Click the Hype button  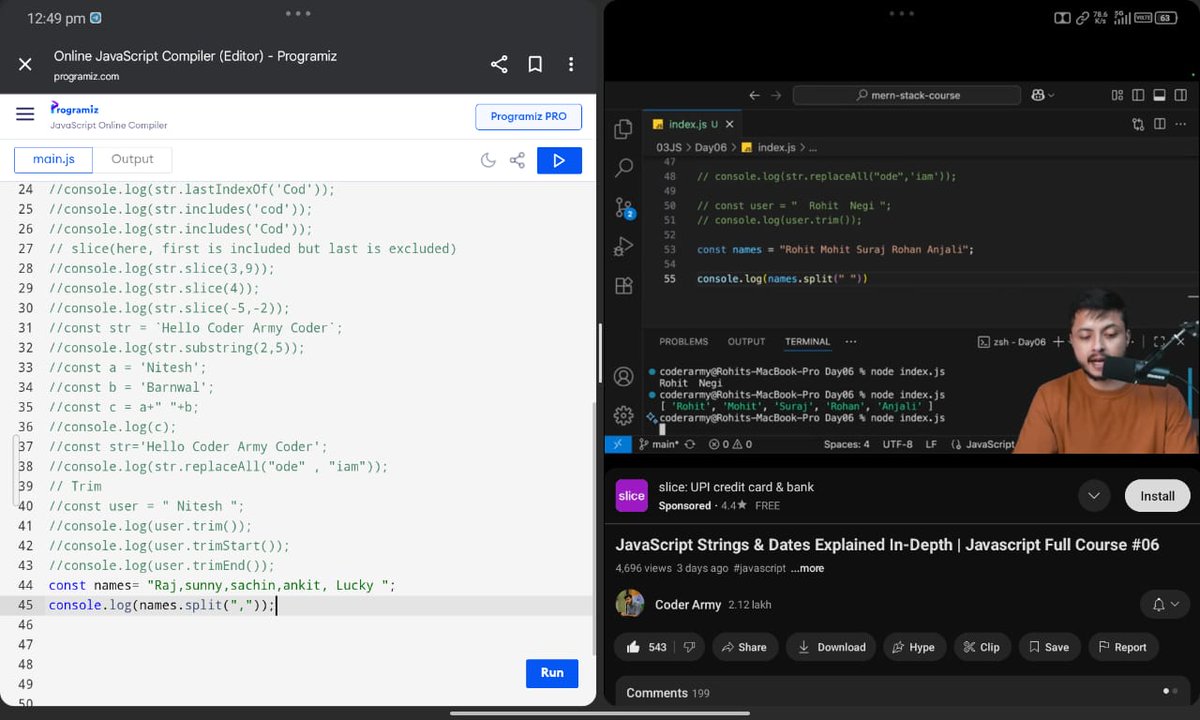(x=912, y=647)
